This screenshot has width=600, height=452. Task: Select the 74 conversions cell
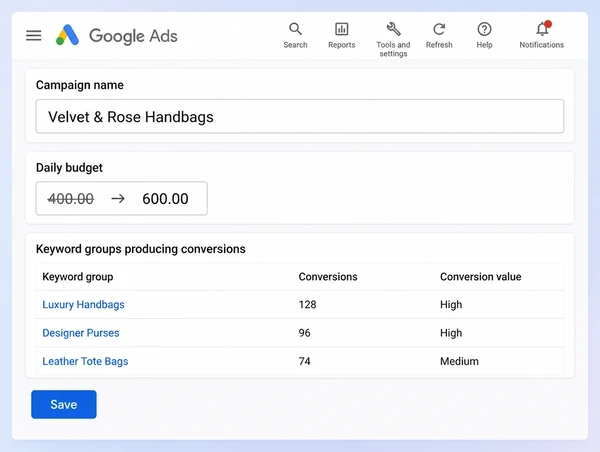pos(305,361)
